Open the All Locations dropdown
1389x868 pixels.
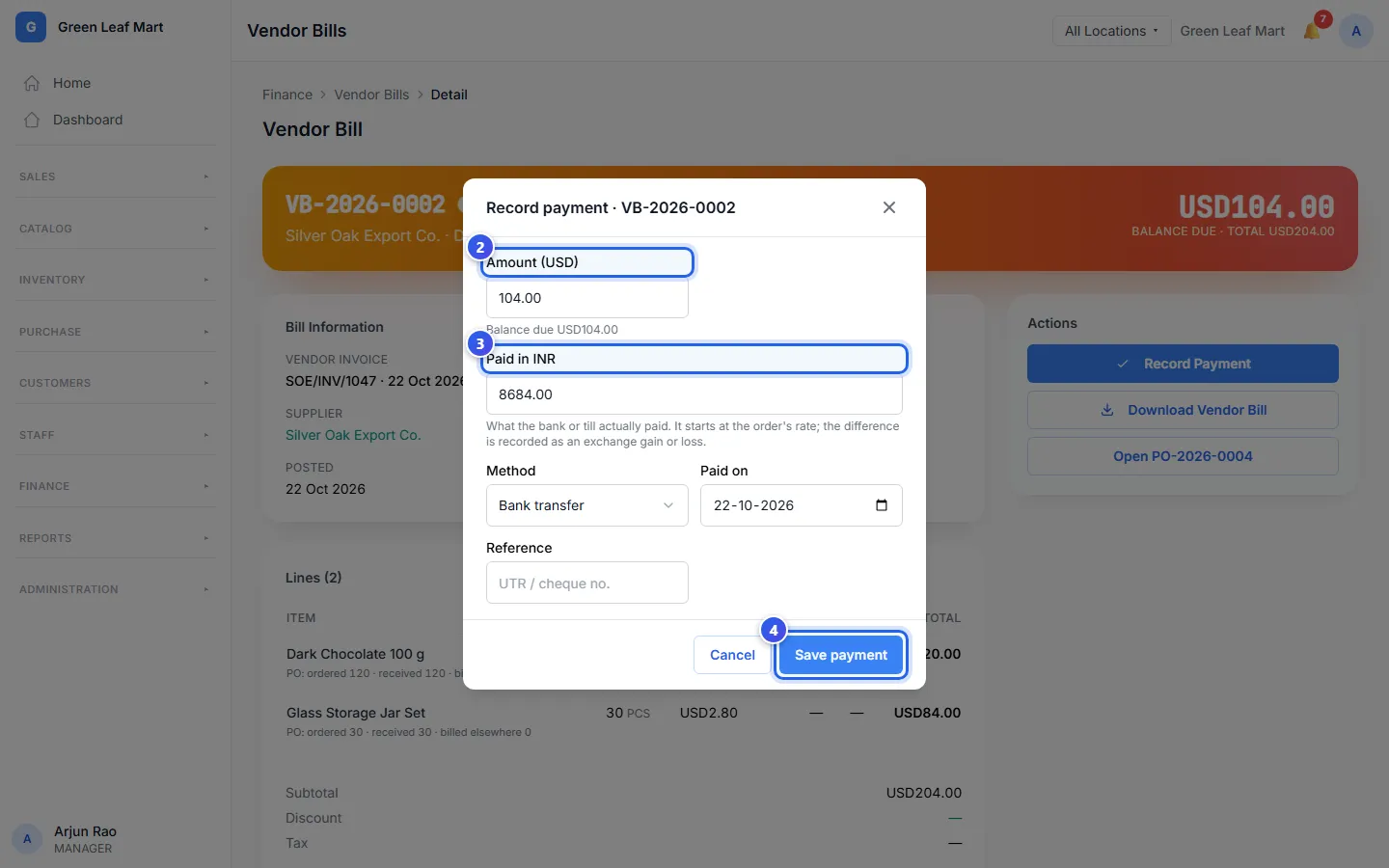(x=1111, y=31)
